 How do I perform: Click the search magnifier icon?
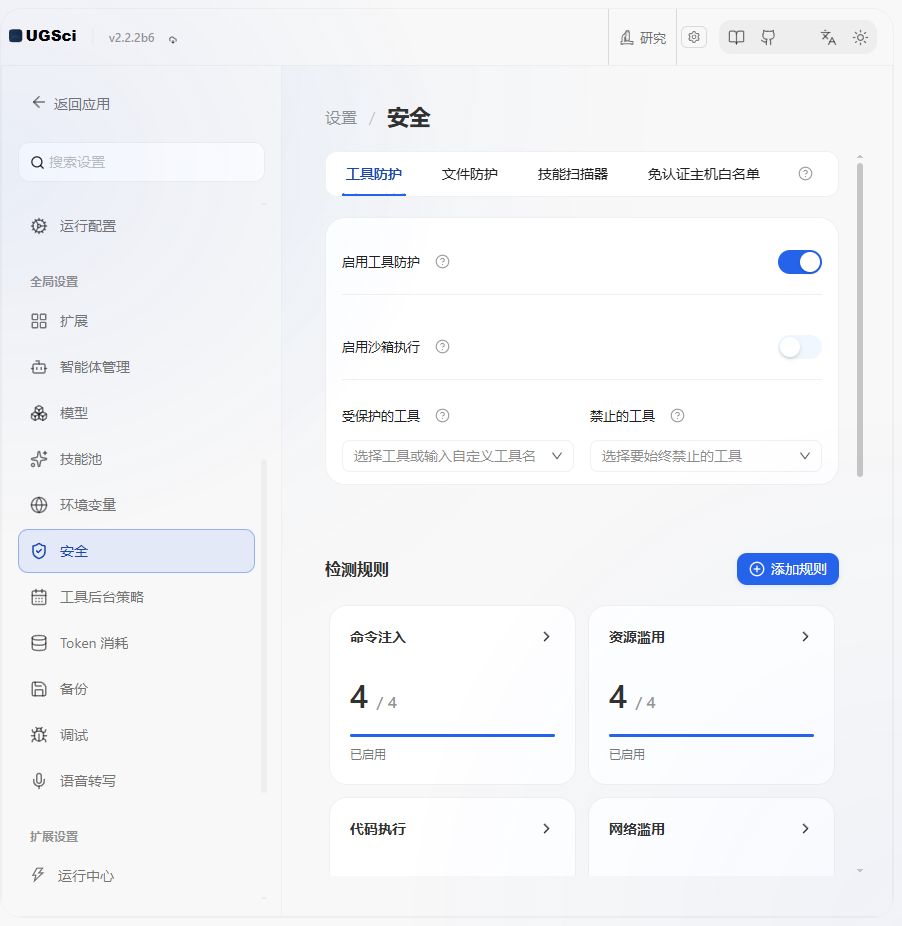click(37, 162)
